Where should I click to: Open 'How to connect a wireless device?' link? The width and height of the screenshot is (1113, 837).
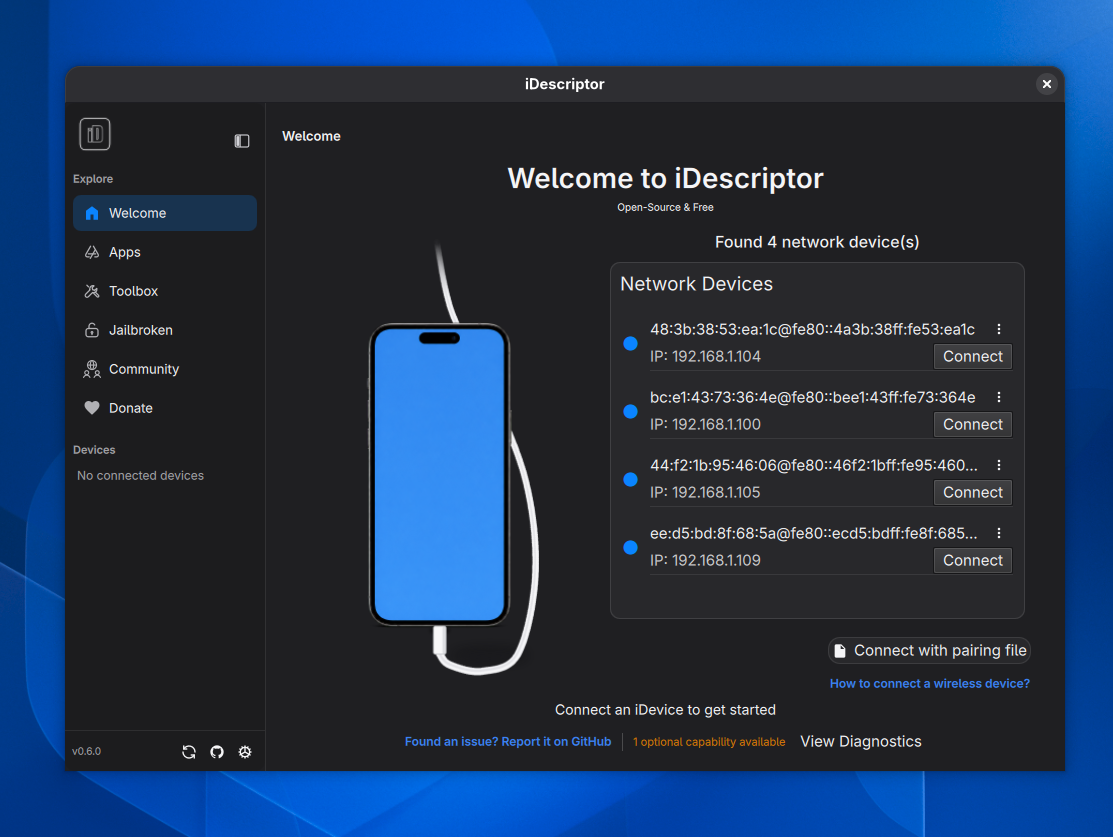[930, 684]
